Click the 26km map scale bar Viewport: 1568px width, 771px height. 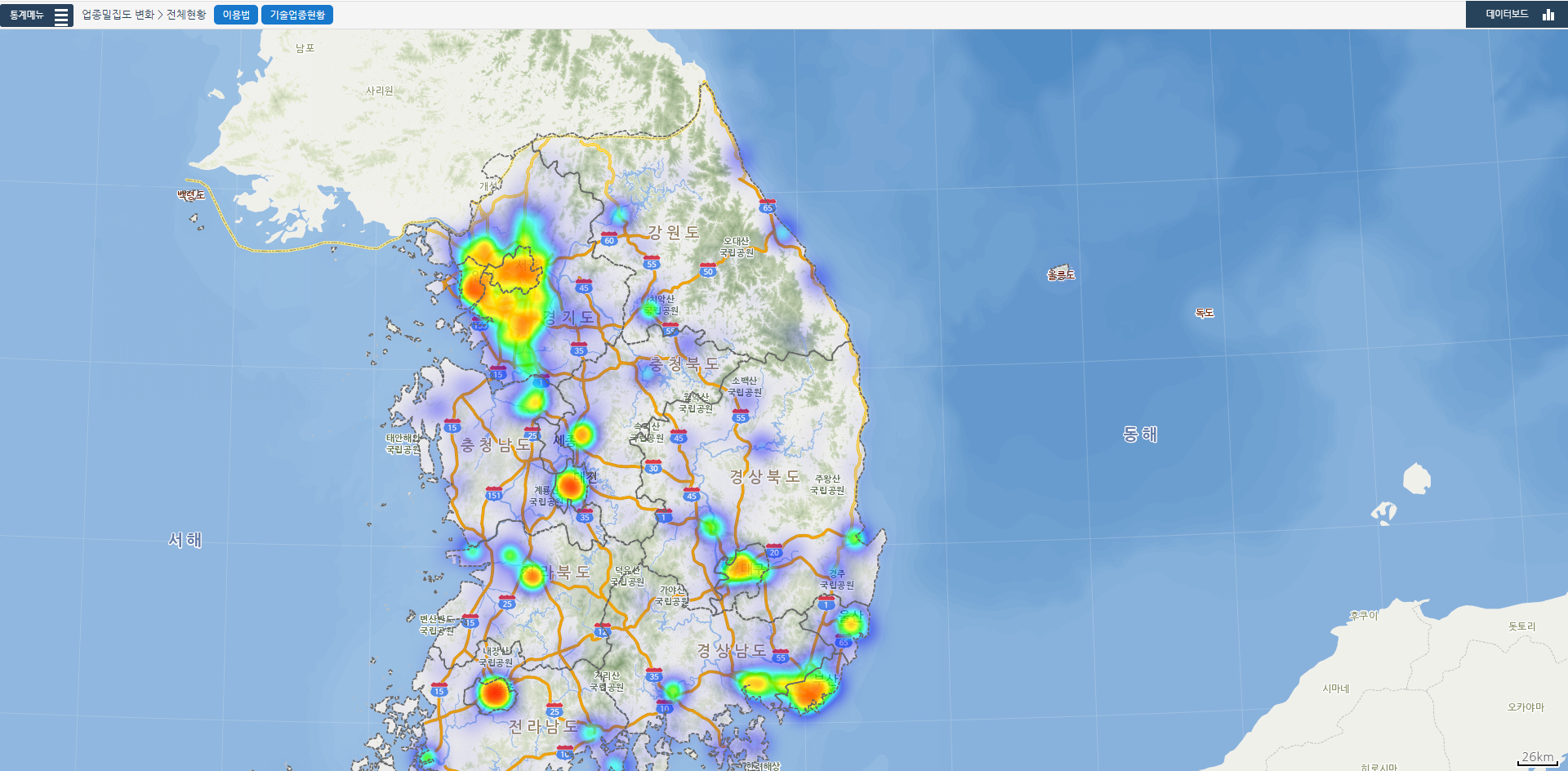coord(1538,759)
